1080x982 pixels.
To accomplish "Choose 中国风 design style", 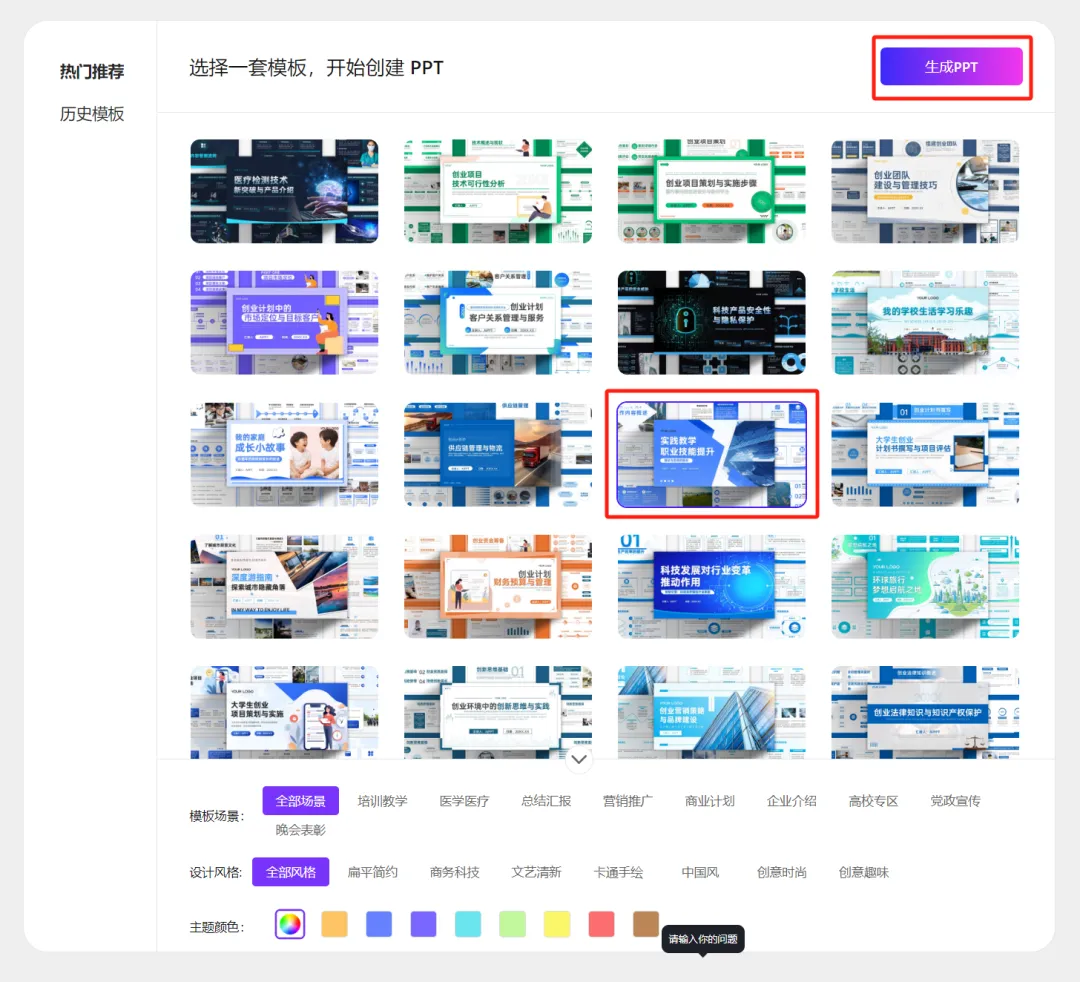I will [x=700, y=873].
